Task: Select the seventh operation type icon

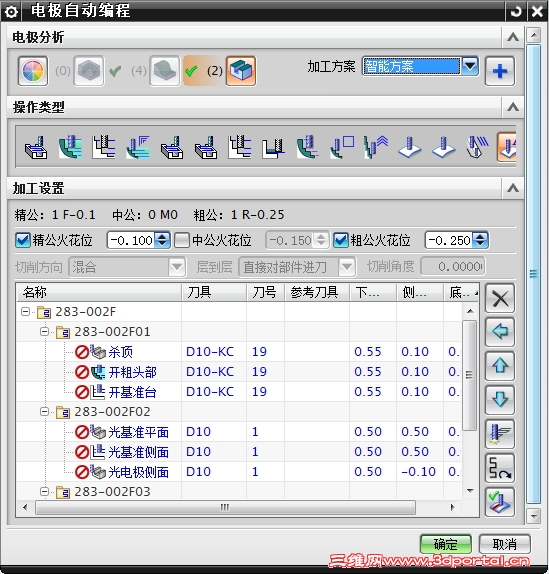Action: tap(240, 147)
